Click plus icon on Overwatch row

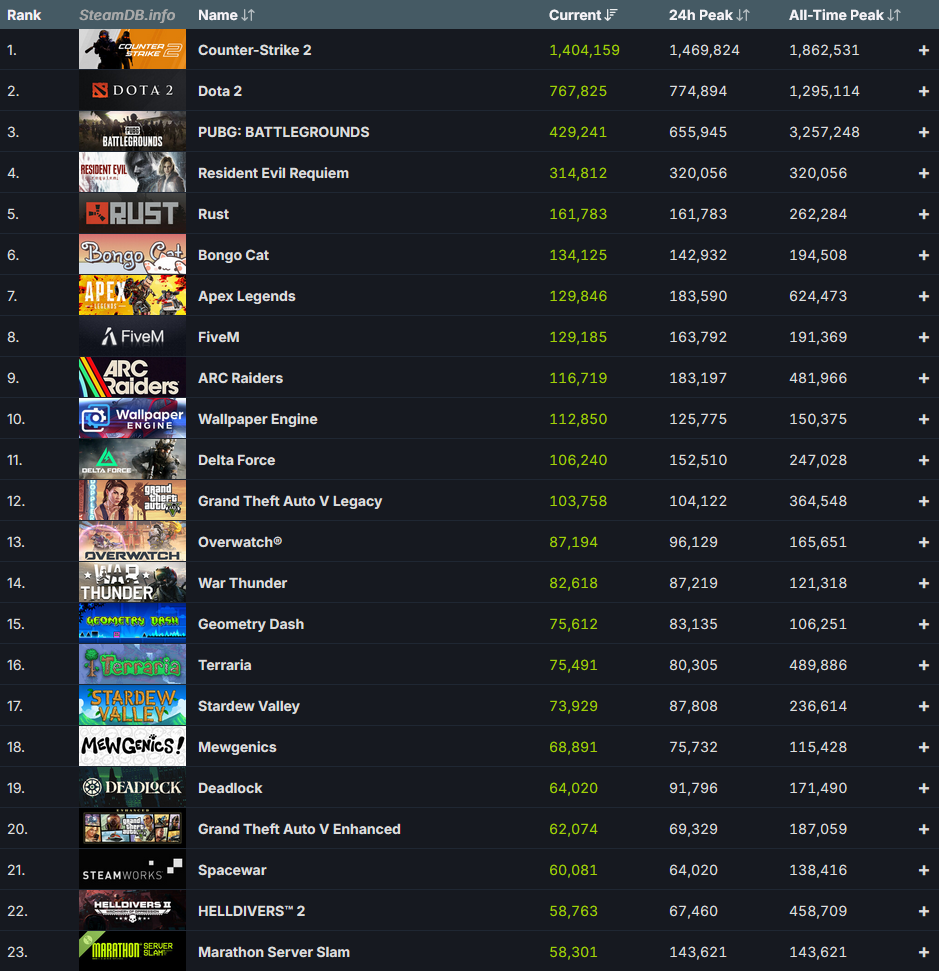(x=924, y=542)
